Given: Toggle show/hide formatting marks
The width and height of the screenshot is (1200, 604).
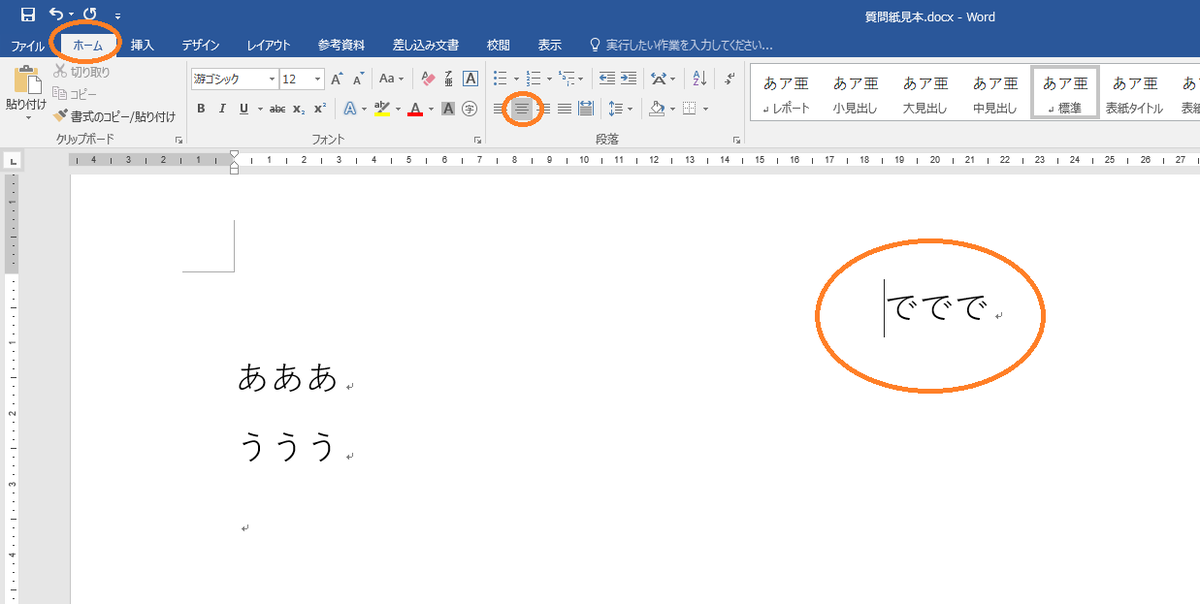Looking at the screenshot, I should coord(730,77).
